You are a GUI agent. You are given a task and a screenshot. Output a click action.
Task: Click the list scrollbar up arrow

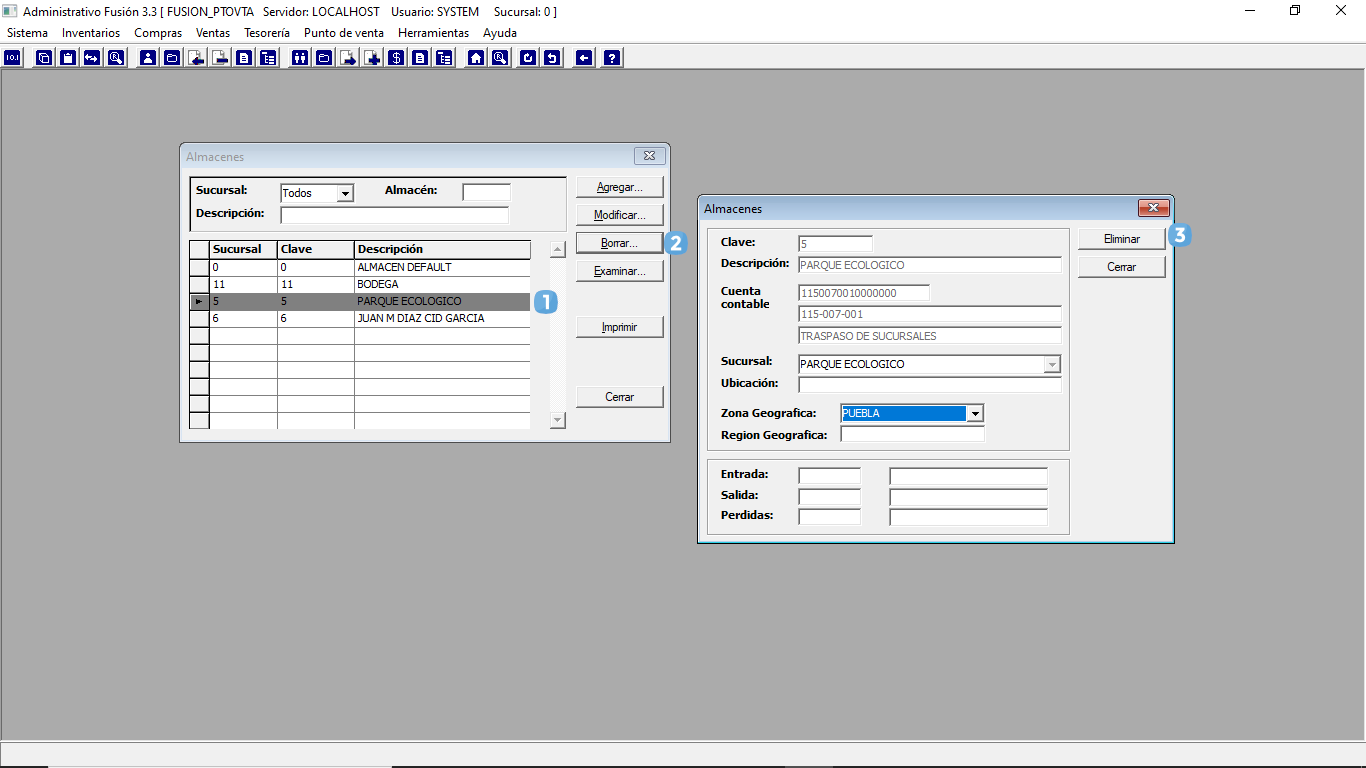558,250
